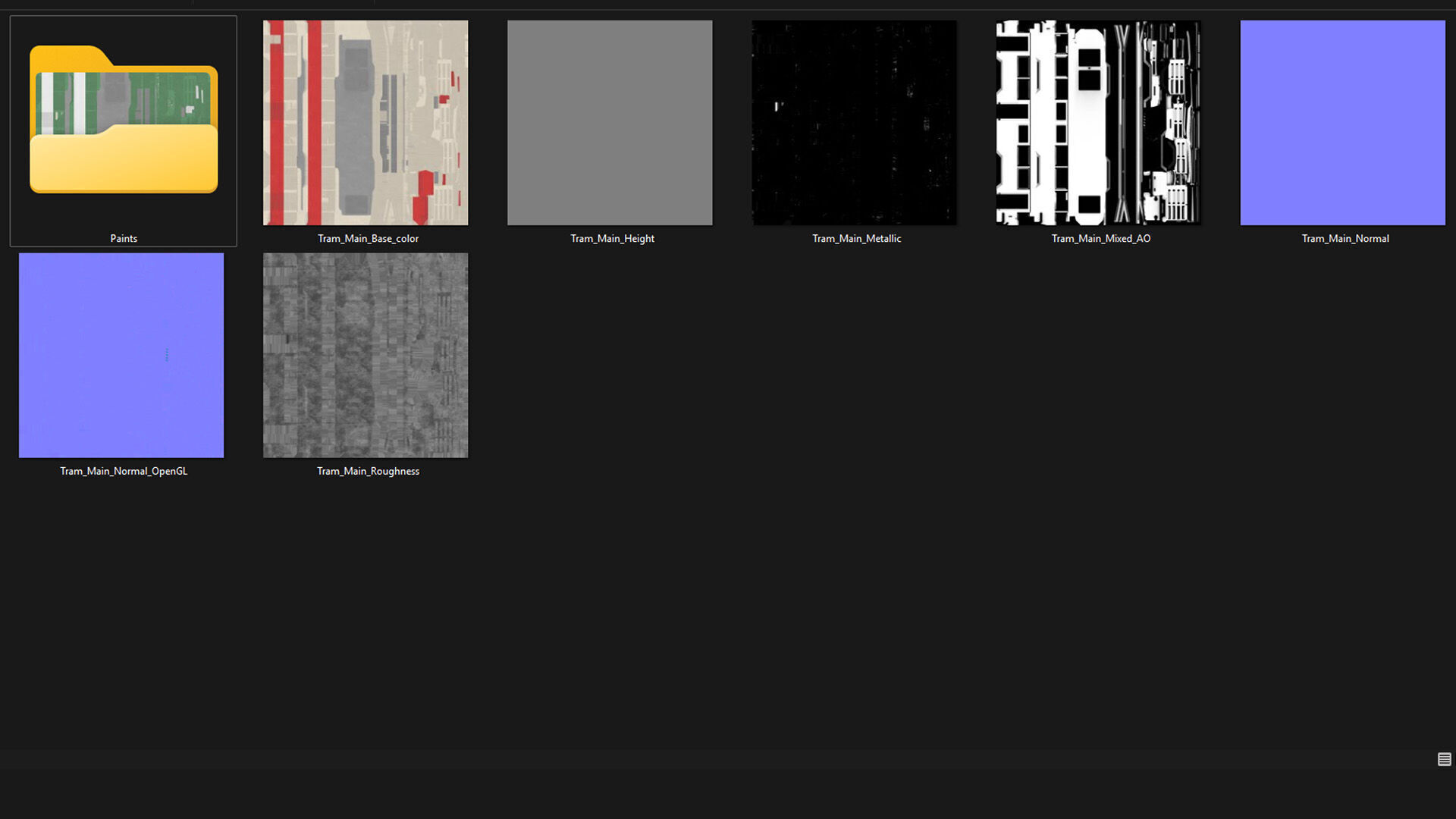Click the Tram_Main_Normal_OpenGL file name
The image size is (1456, 819).
124,471
